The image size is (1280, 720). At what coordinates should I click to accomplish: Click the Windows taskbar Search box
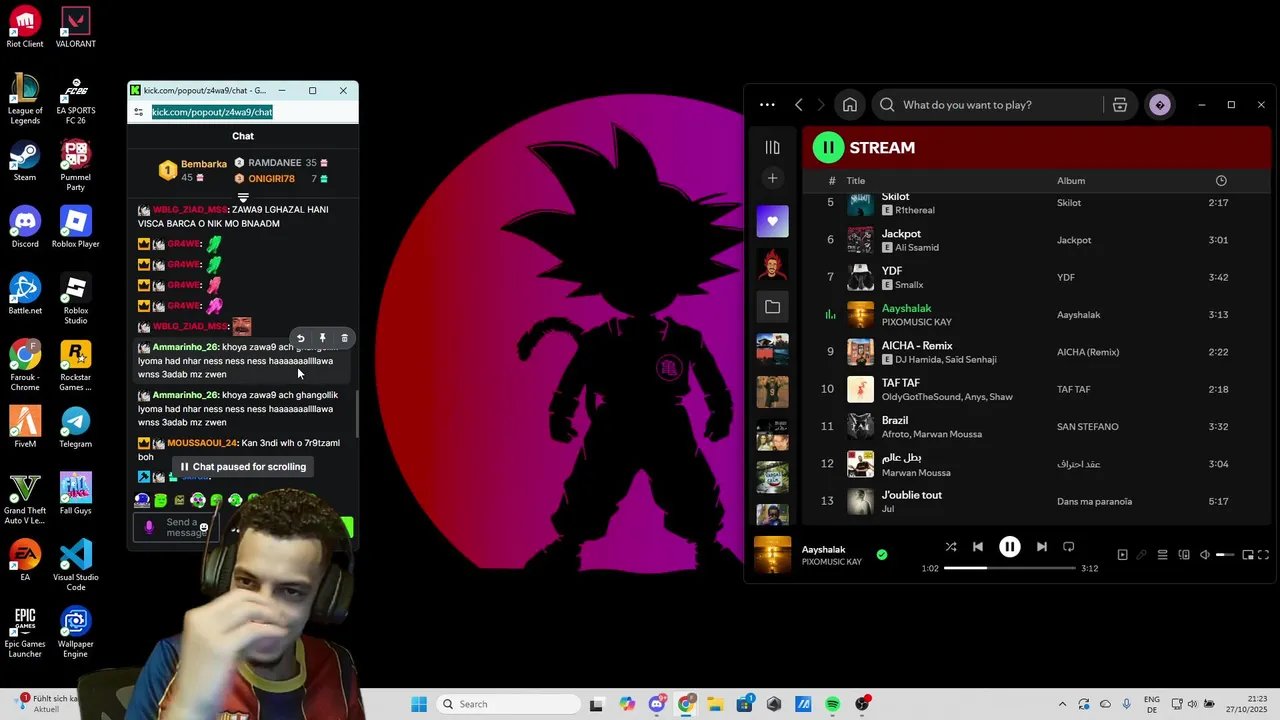[506, 704]
